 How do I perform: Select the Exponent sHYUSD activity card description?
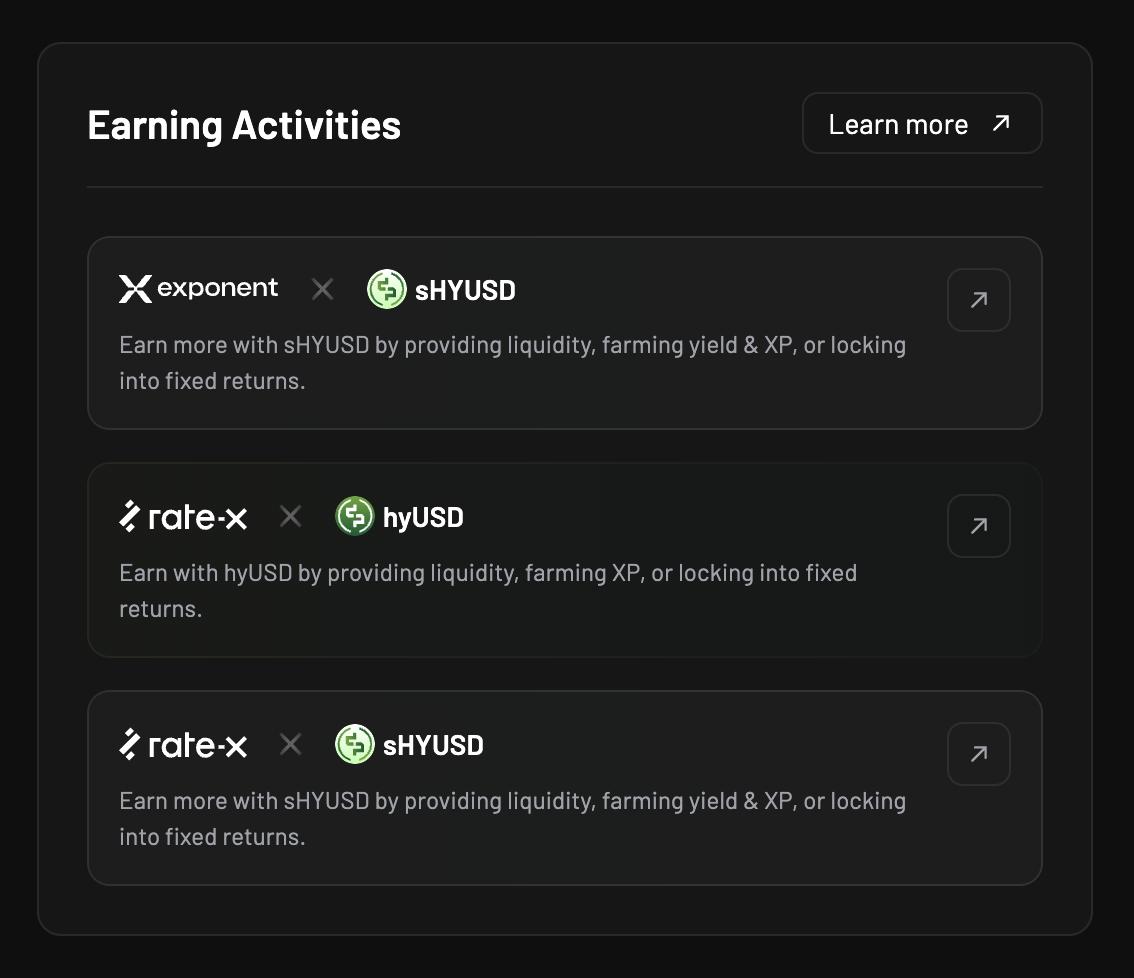pyautogui.click(x=512, y=362)
